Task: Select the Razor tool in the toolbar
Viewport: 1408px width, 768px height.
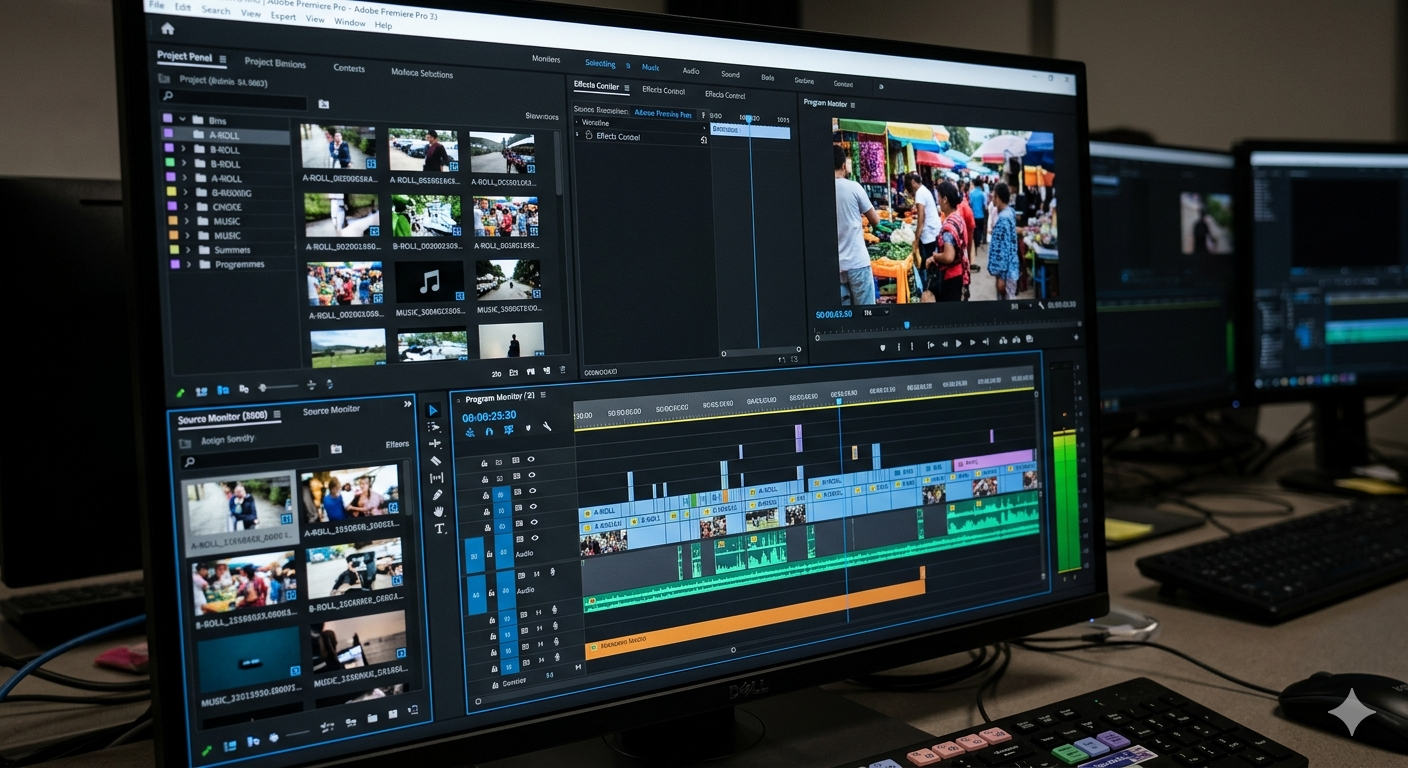Action: [x=435, y=461]
